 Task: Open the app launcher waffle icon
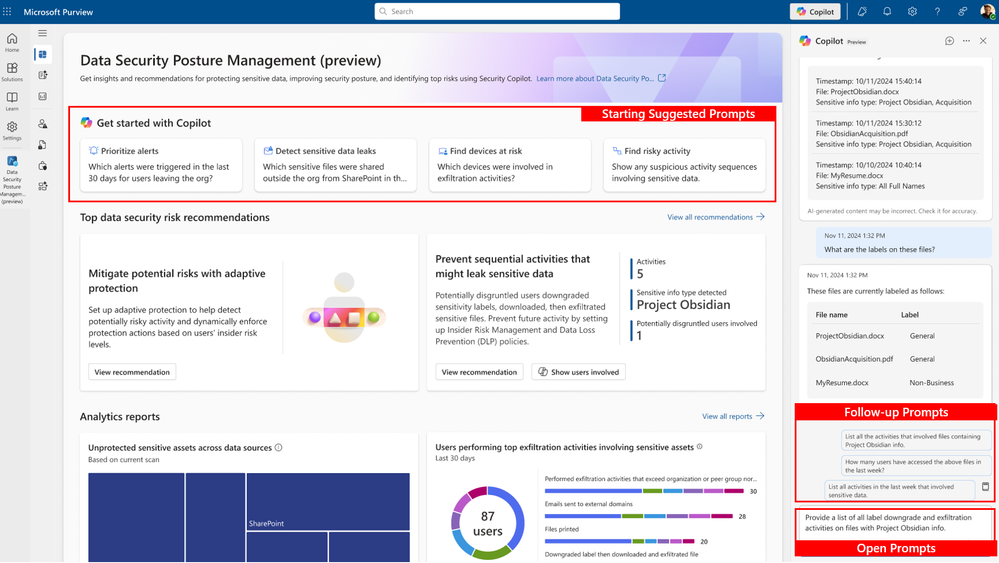click(7, 11)
